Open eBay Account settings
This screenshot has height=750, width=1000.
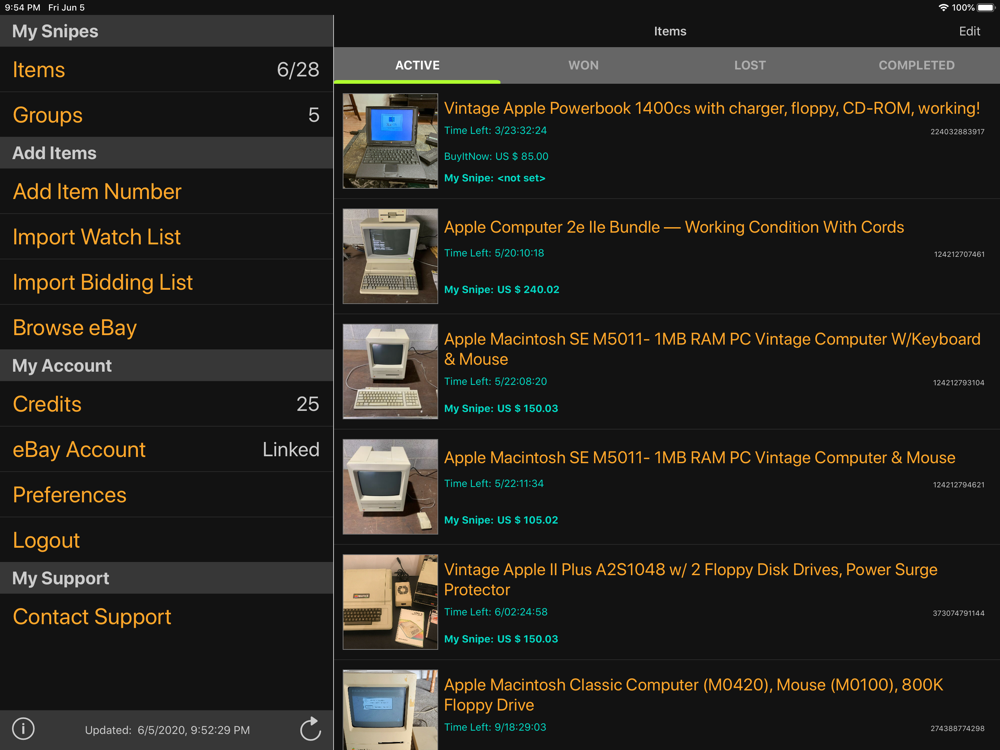point(166,449)
